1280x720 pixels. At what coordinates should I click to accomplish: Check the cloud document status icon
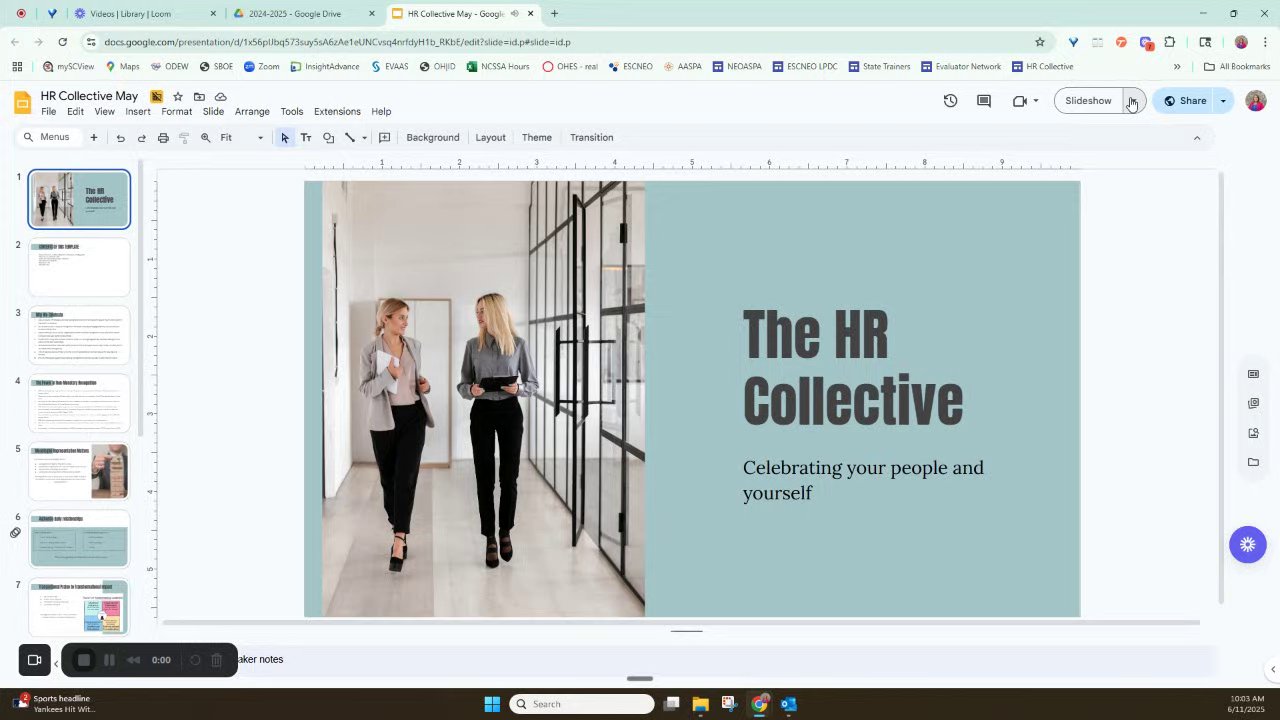tap(221, 96)
